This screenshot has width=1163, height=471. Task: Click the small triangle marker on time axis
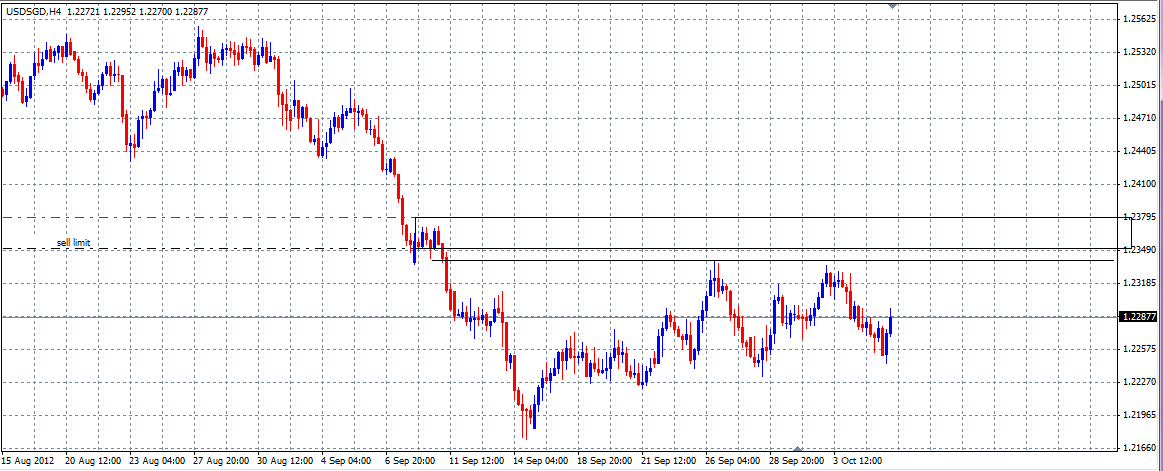coord(797,447)
